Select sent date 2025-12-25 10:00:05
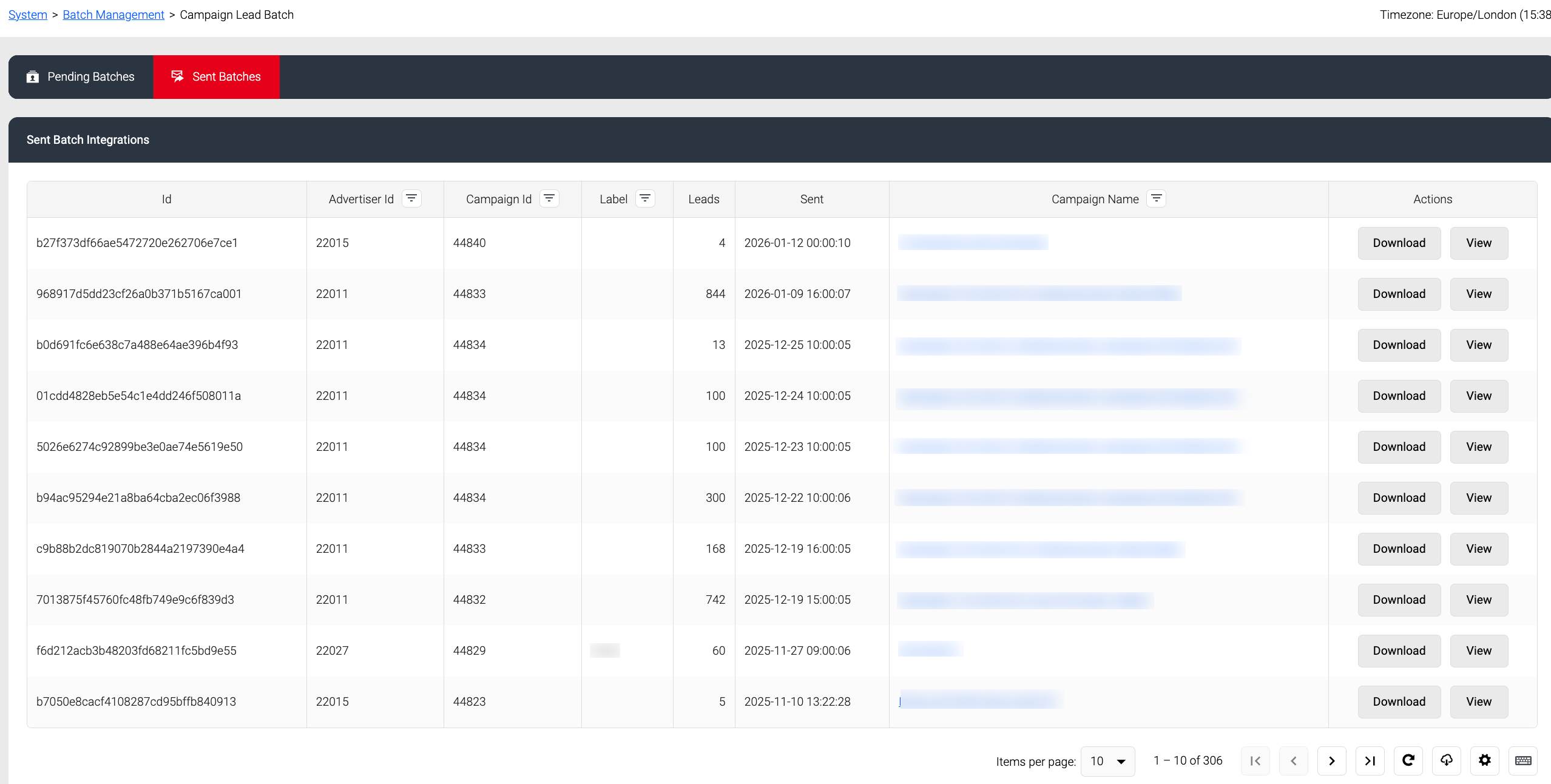The height and width of the screenshot is (784, 1551). click(x=797, y=345)
